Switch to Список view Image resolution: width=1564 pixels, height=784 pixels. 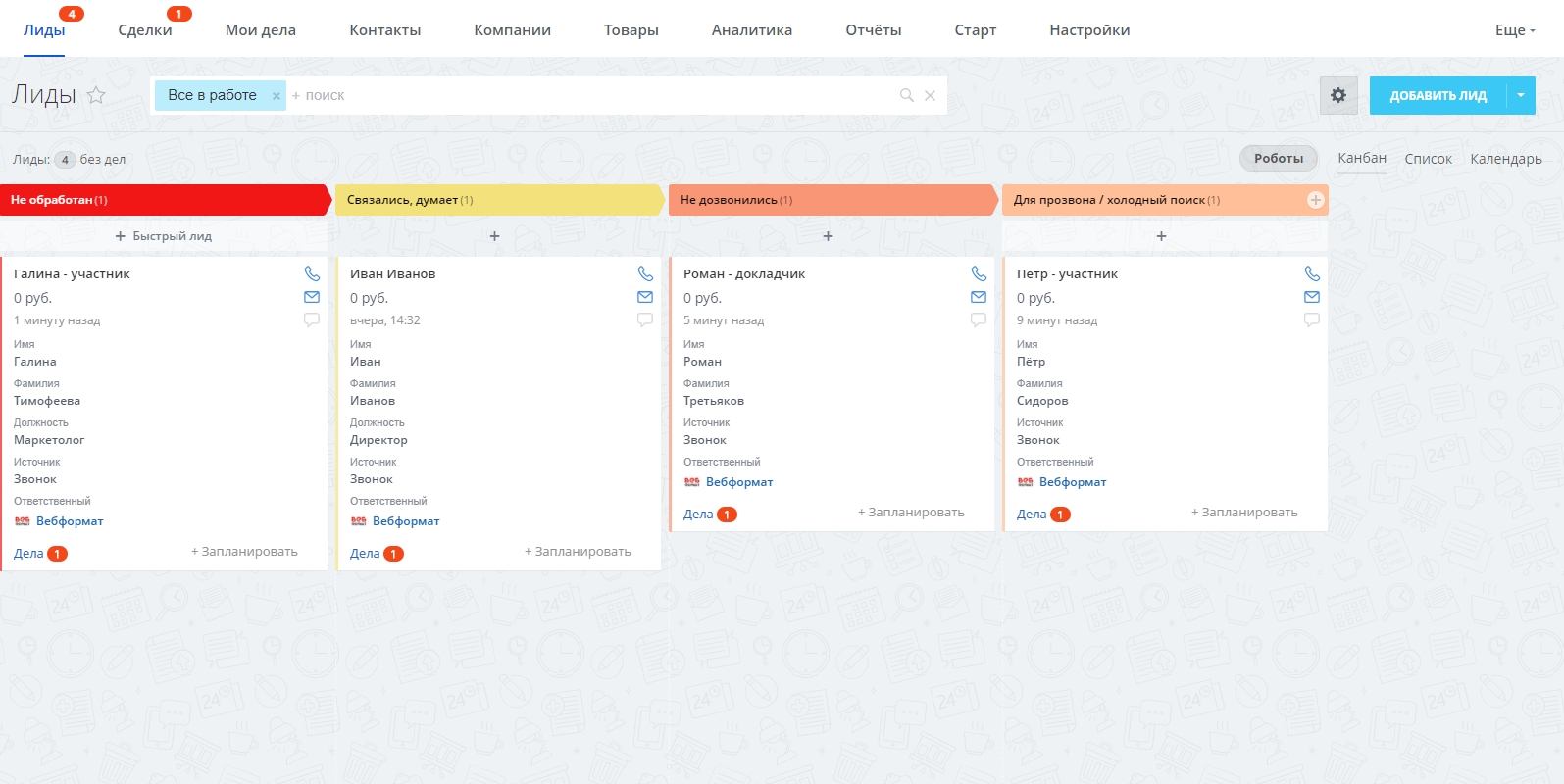(1428, 159)
